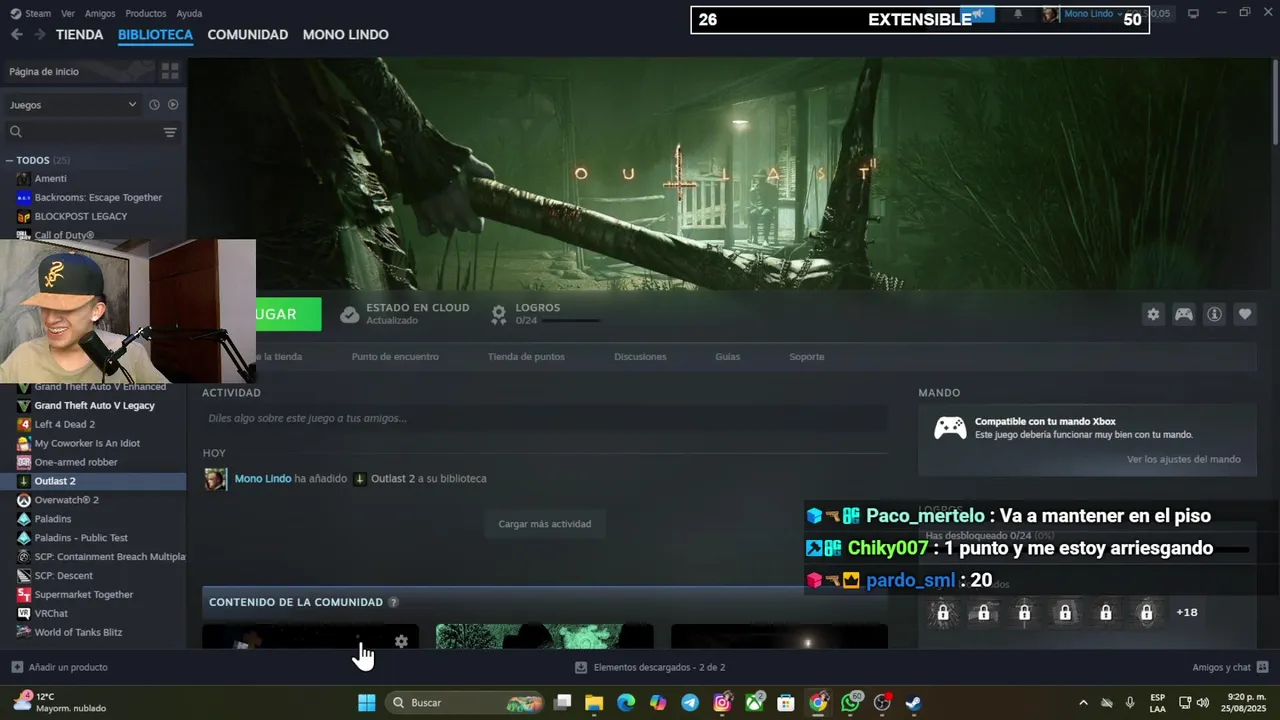Show the +18 more locked achievements
This screenshot has height=720, width=1280.
point(1187,612)
